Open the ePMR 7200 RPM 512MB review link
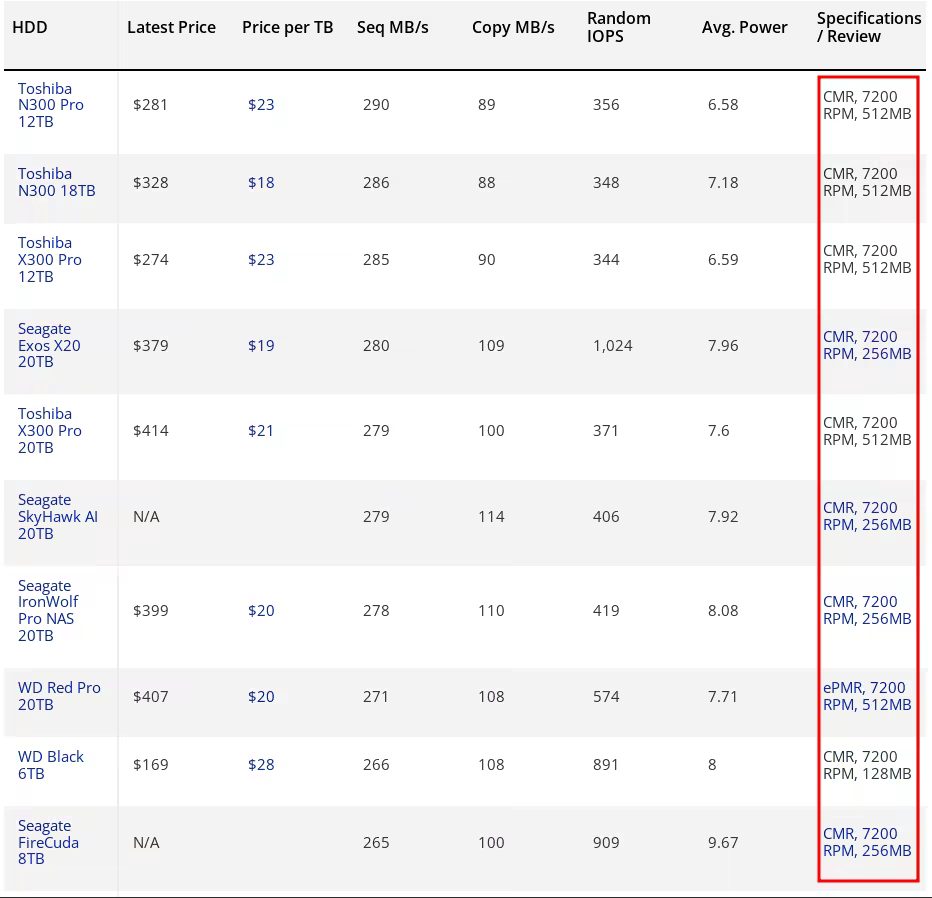The width and height of the screenshot is (932, 898). (866, 696)
